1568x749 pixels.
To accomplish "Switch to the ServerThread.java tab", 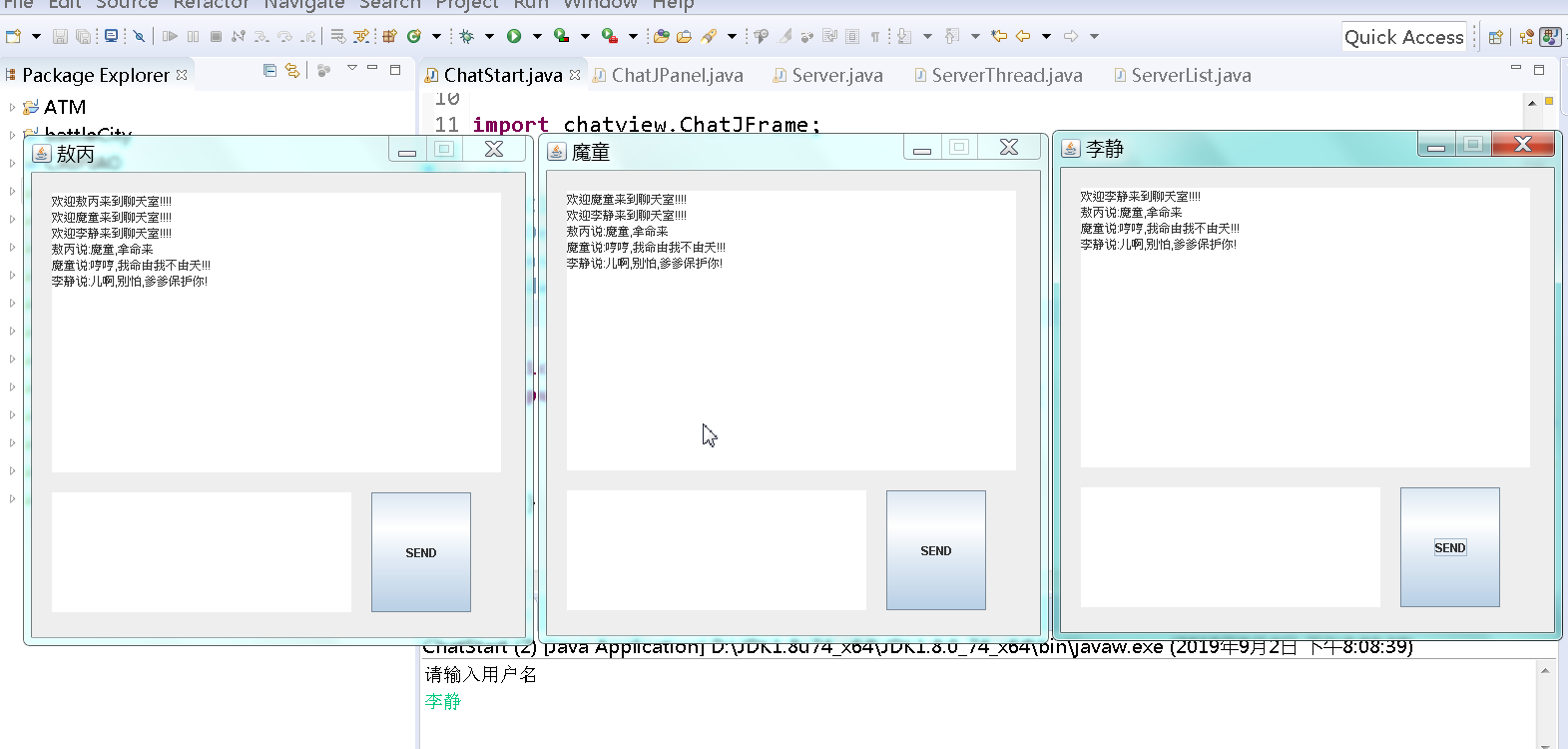I will point(998,75).
